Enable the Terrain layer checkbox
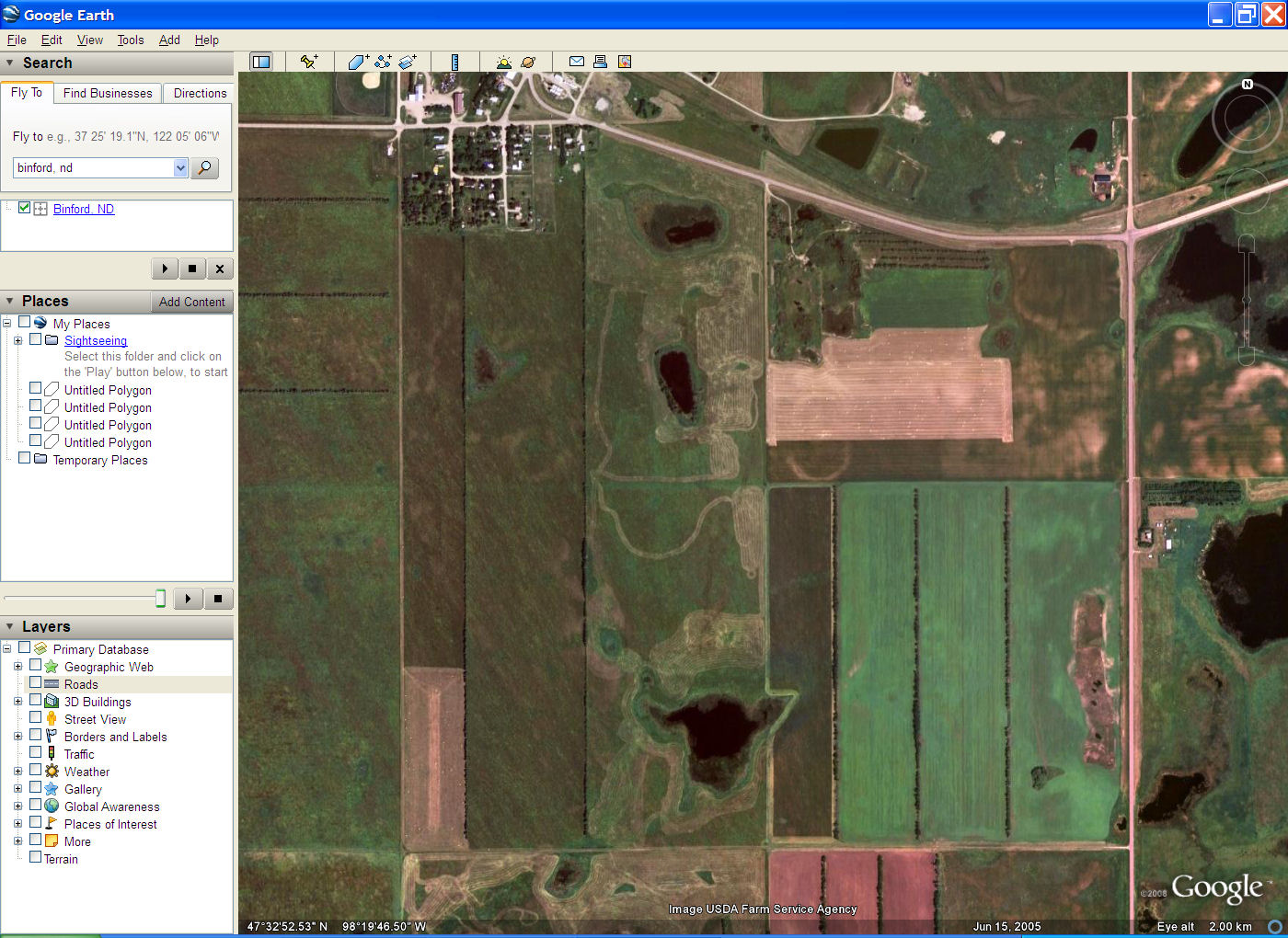Image resolution: width=1288 pixels, height=938 pixels. (35, 857)
